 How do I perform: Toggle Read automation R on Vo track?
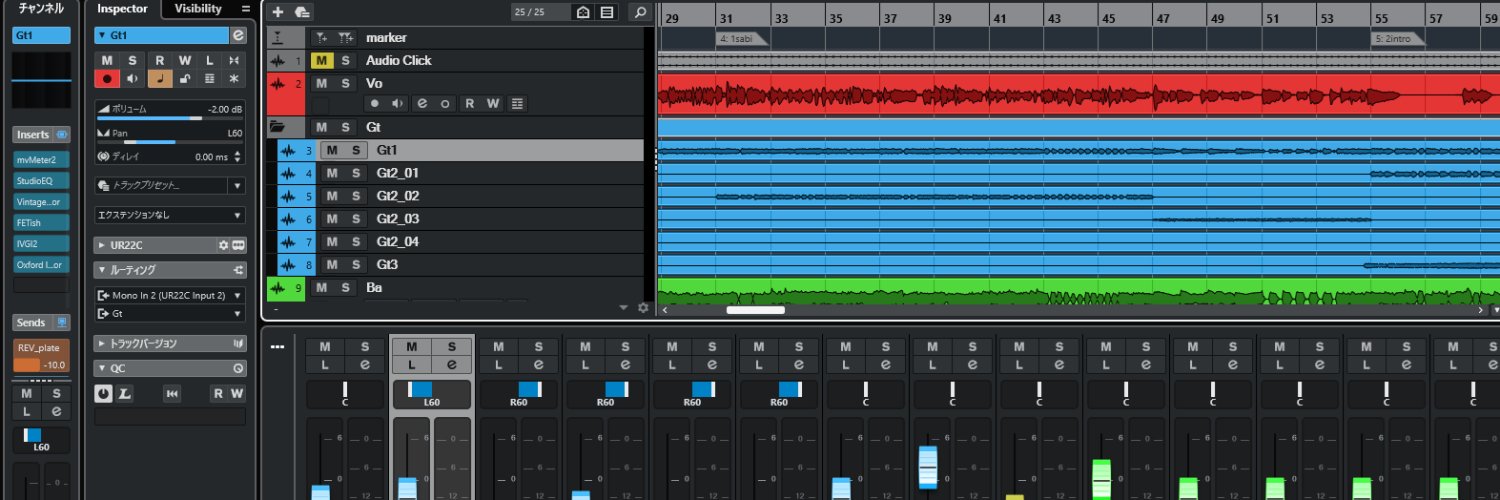pyautogui.click(x=468, y=103)
